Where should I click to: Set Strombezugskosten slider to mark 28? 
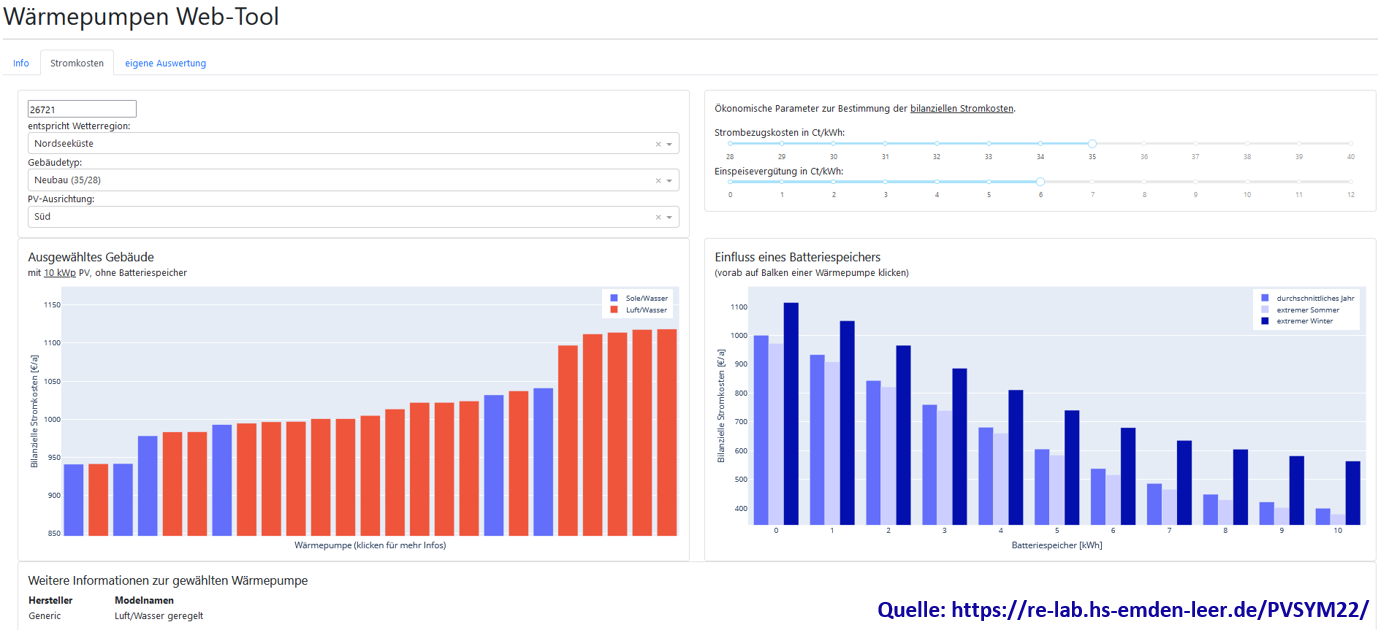point(730,144)
